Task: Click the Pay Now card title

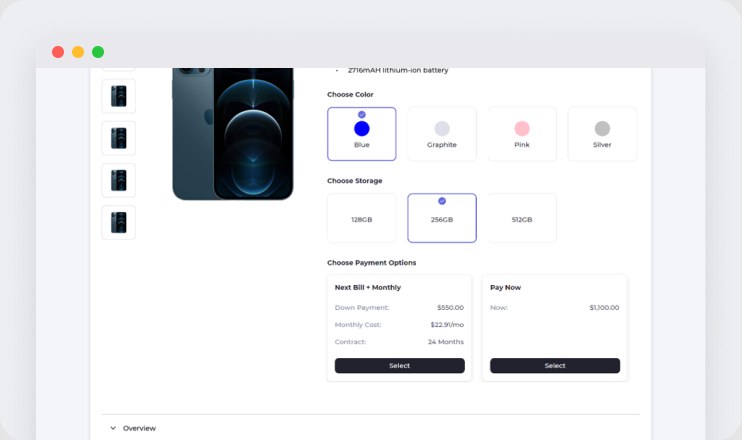Action: (x=505, y=287)
